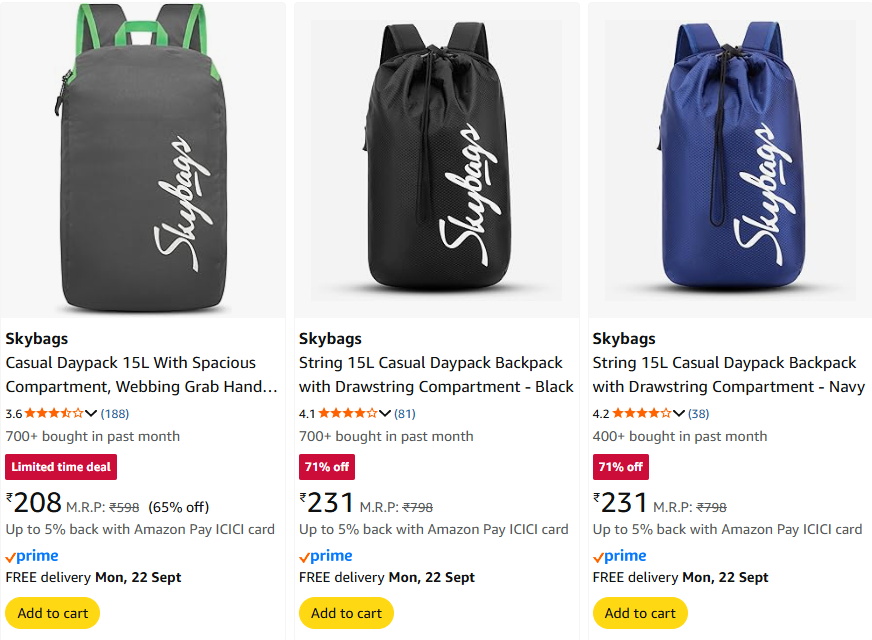The width and height of the screenshot is (872, 640).
Task: Open the navy drawstring backpack image
Action: click(730, 160)
